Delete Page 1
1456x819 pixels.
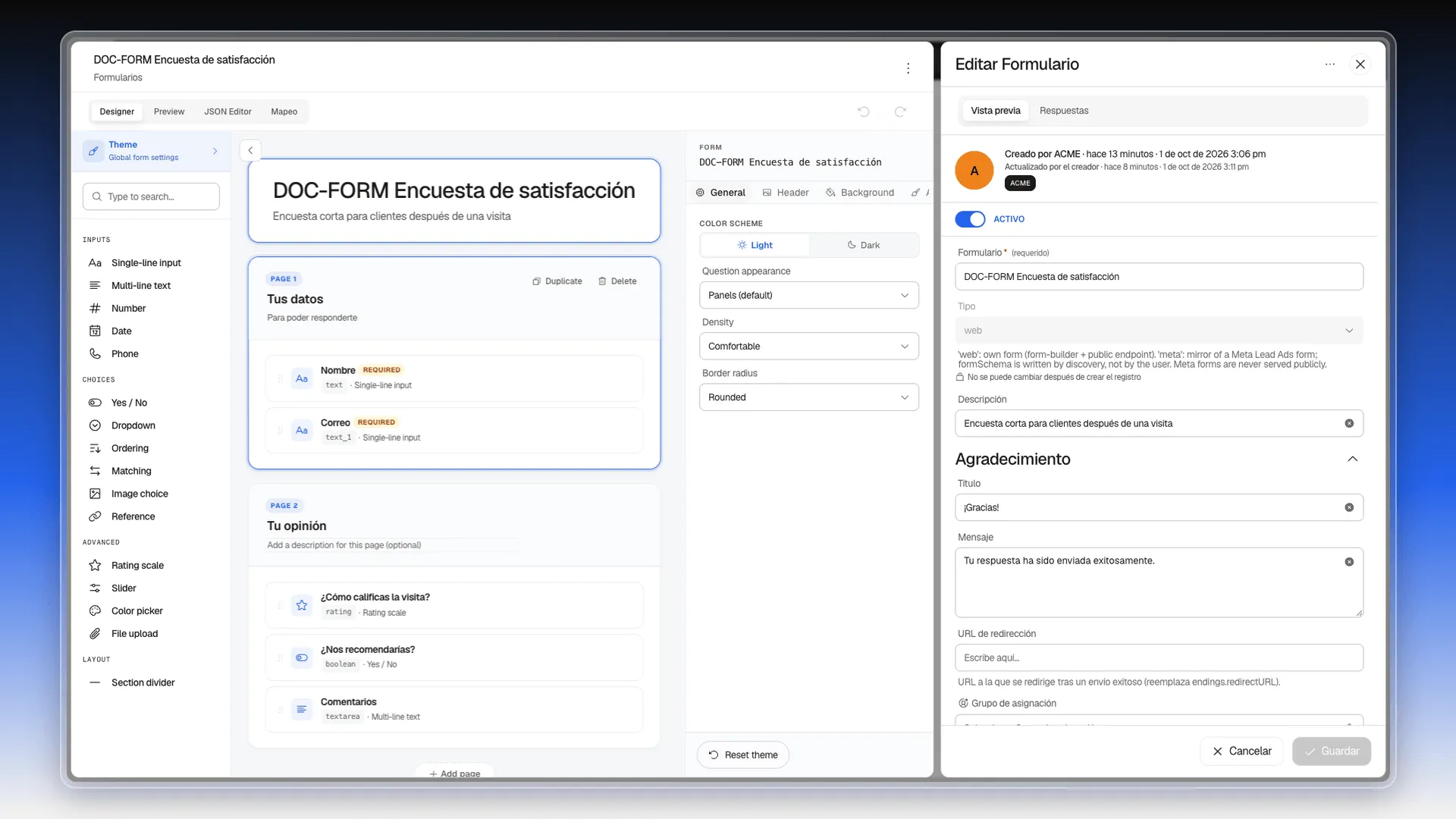click(x=617, y=281)
